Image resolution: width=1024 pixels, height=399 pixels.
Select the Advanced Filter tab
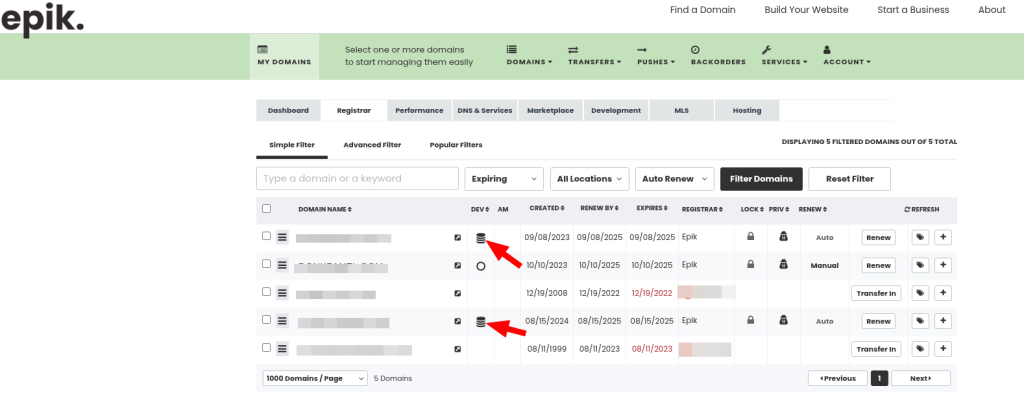click(372, 145)
